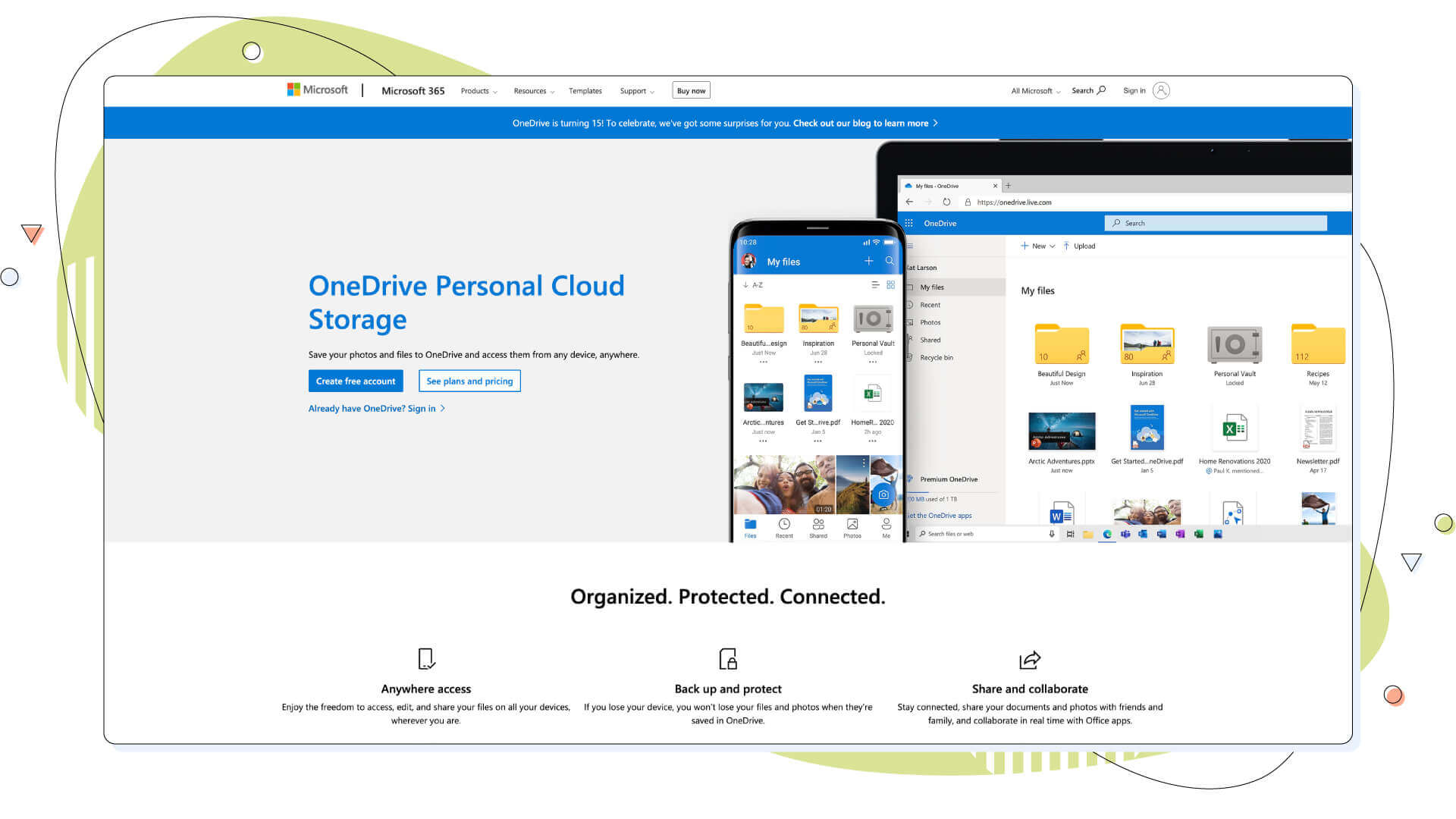
Task: Click the microphone icon in taskbar search
Action: (1051, 534)
